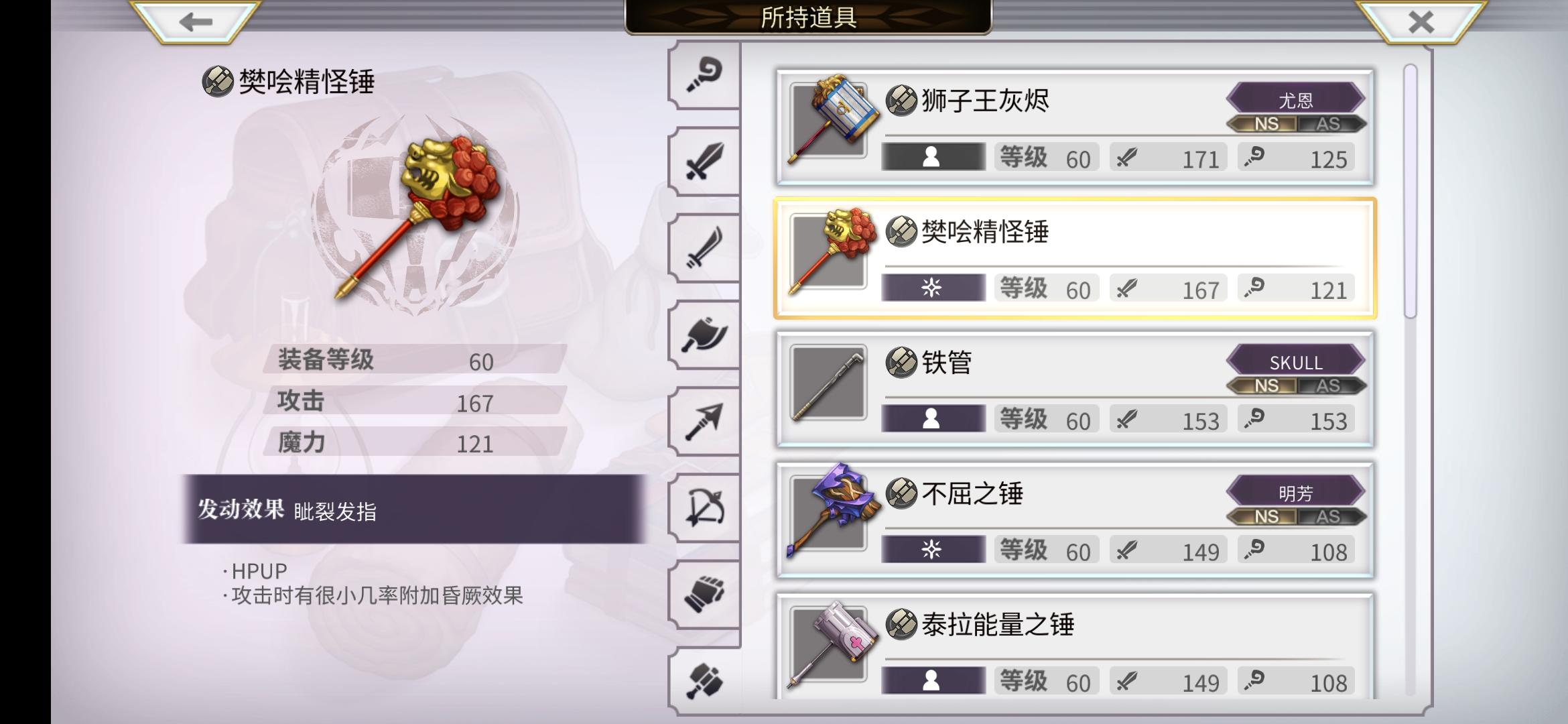The image size is (1568, 724).
Task: Select the axe weapon category tab
Action: pyautogui.click(x=704, y=335)
